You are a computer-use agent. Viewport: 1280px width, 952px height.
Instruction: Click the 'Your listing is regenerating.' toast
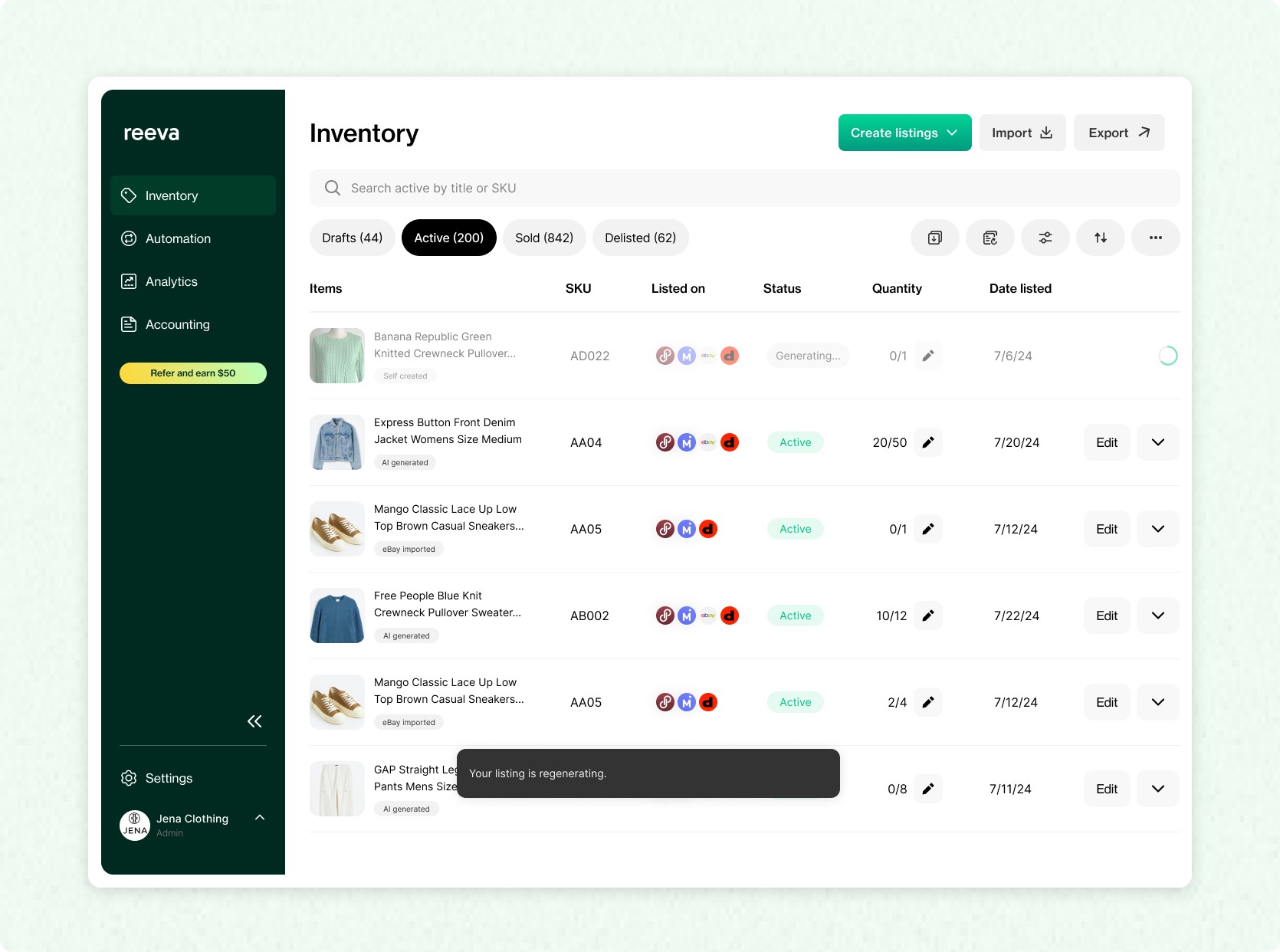click(648, 773)
